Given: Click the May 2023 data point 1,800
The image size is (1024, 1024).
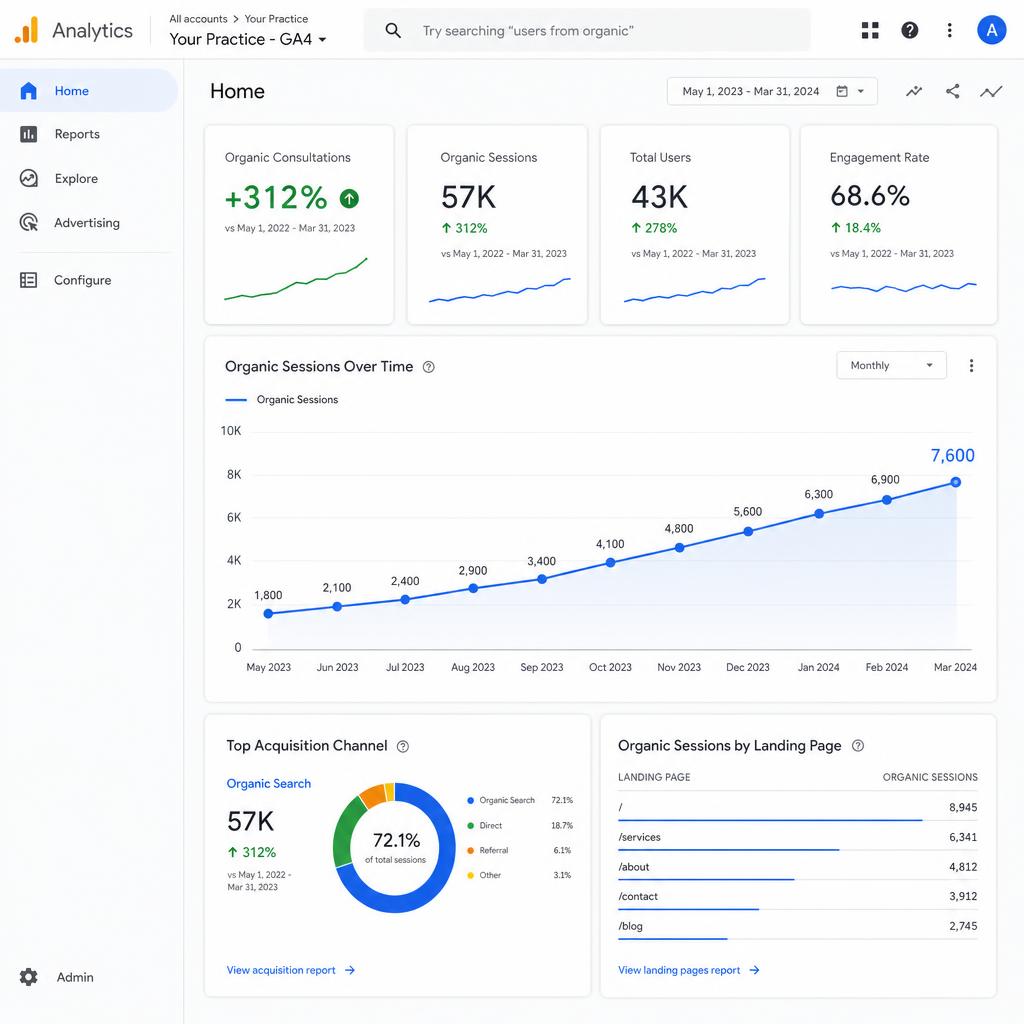Looking at the screenshot, I should [x=268, y=614].
